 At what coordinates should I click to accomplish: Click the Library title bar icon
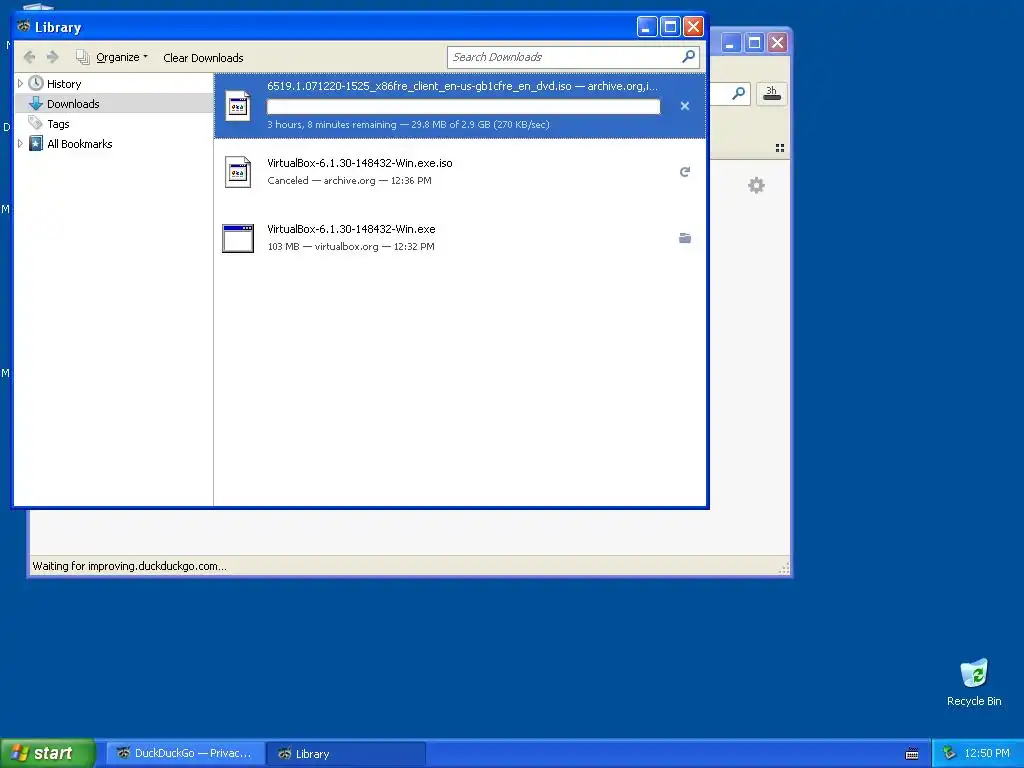[x=24, y=27]
